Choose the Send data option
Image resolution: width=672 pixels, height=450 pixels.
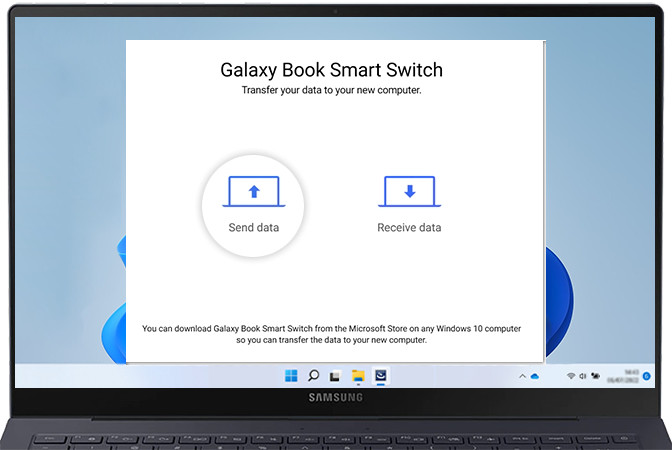(253, 206)
